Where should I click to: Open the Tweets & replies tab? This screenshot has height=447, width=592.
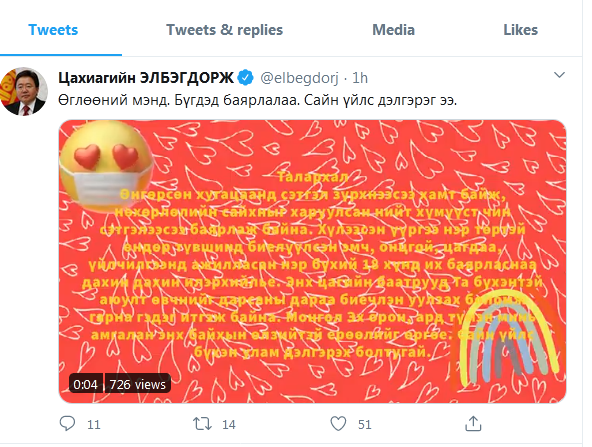[225, 30]
